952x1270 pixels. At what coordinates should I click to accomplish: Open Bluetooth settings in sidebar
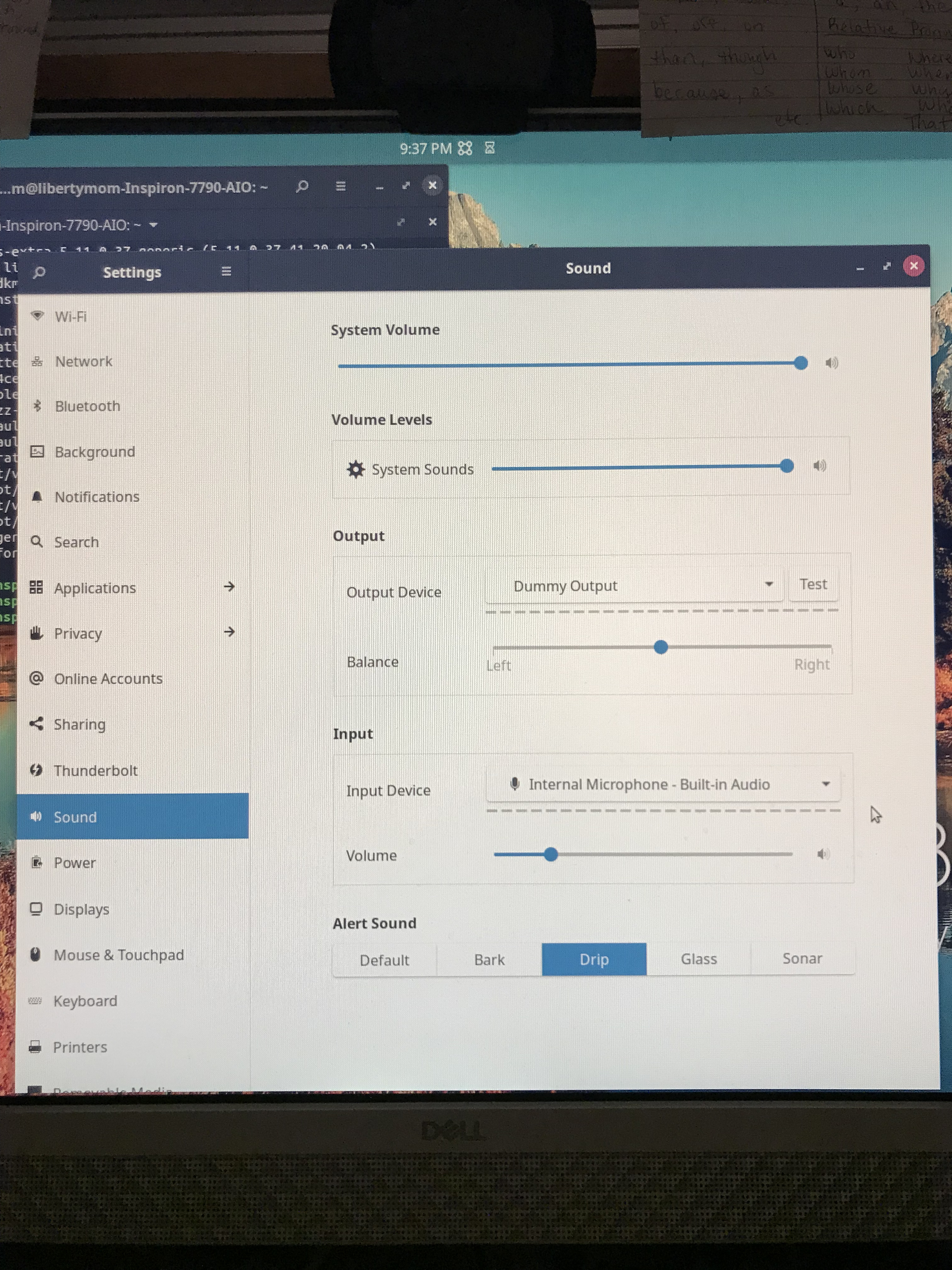tap(87, 406)
